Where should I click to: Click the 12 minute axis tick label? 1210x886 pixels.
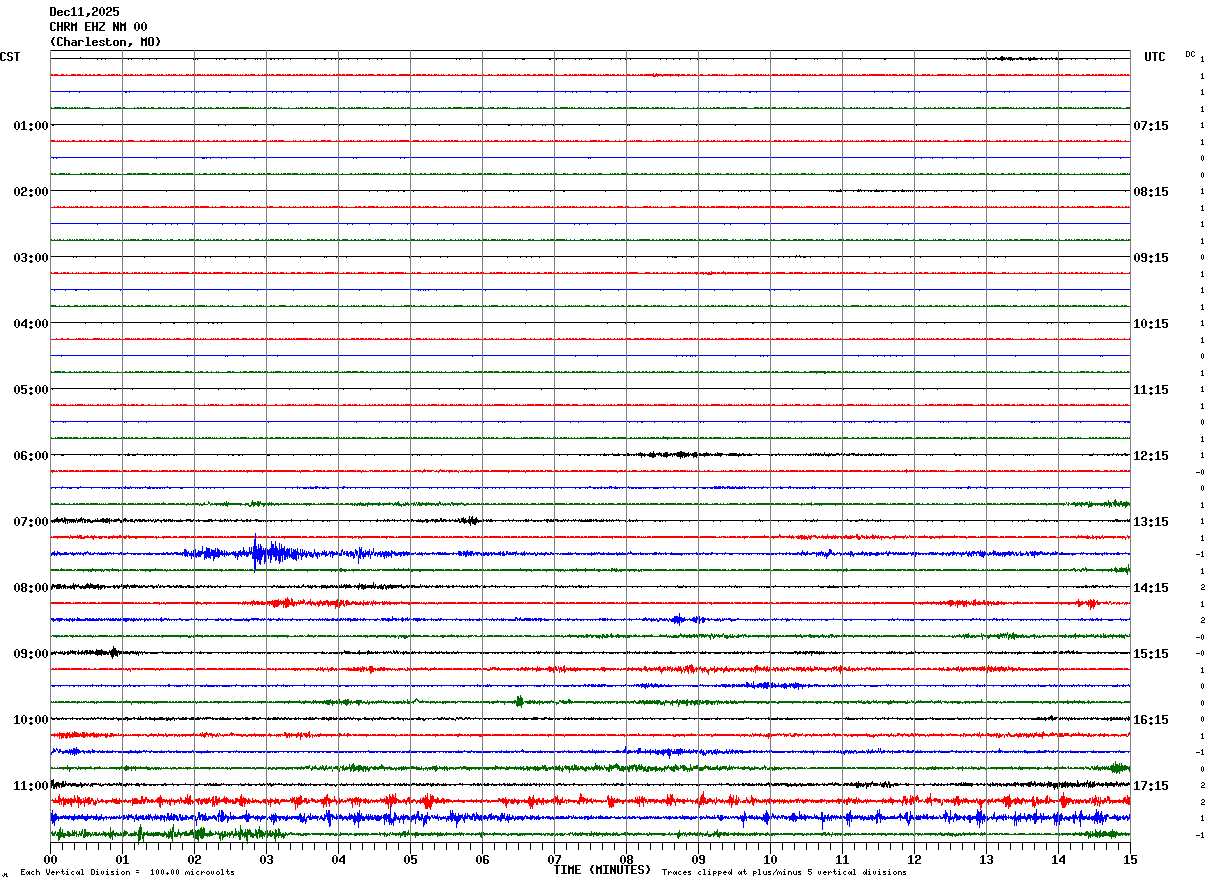[x=915, y=859]
